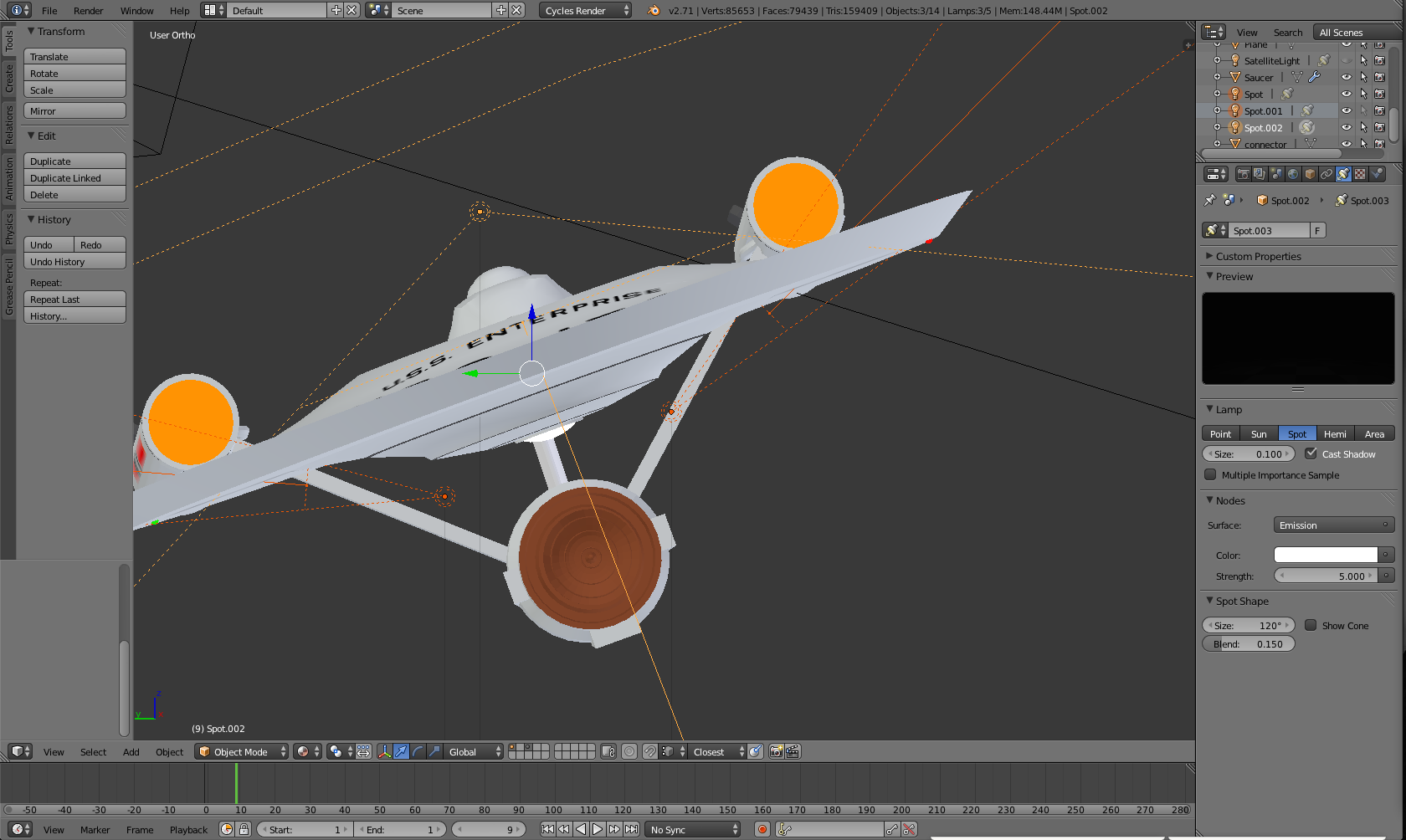Image resolution: width=1406 pixels, height=840 pixels.
Task: Expand the Custom Properties panel
Action: (x=1258, y=256)
